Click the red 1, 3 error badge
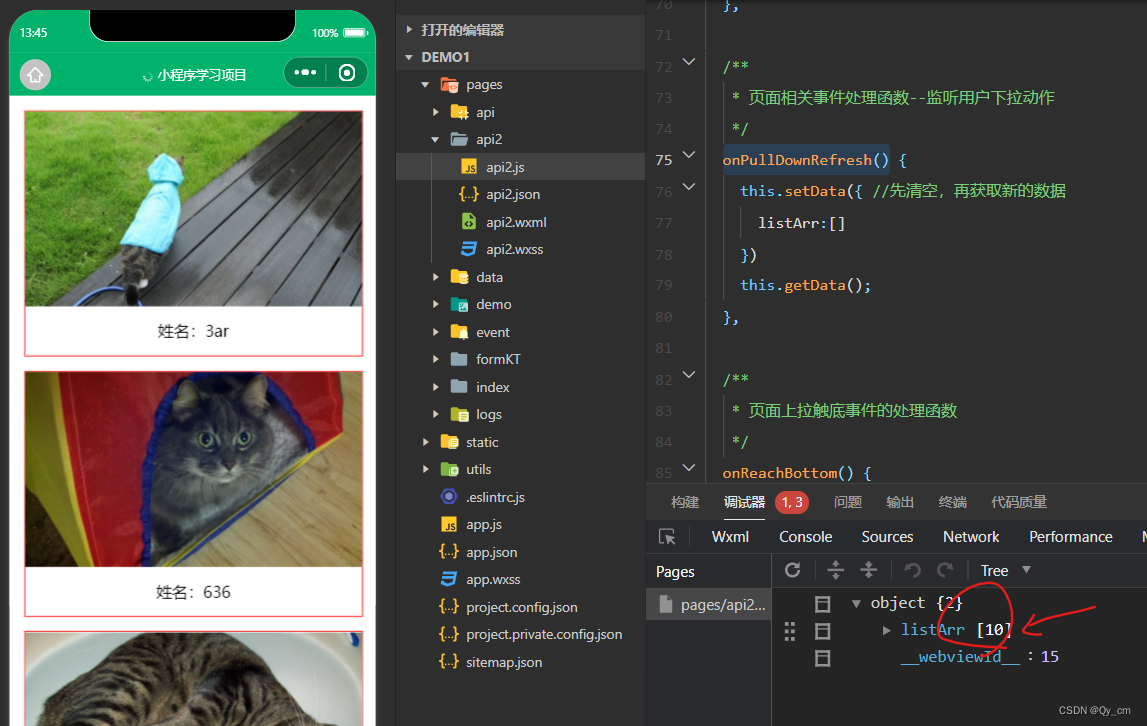The width and height of the screenshot is (1147, 726). tap(792, 502)
